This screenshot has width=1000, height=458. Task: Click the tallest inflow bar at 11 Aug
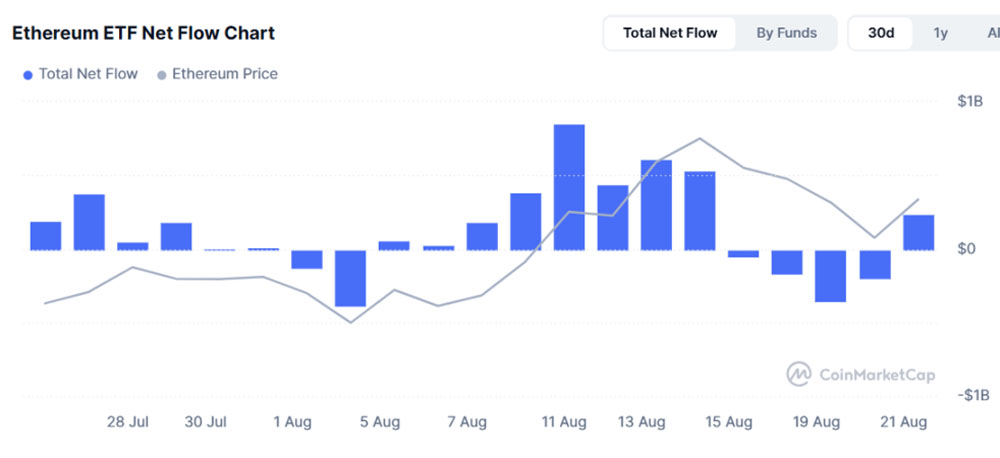pyautogui.click(x=569, y=187)
